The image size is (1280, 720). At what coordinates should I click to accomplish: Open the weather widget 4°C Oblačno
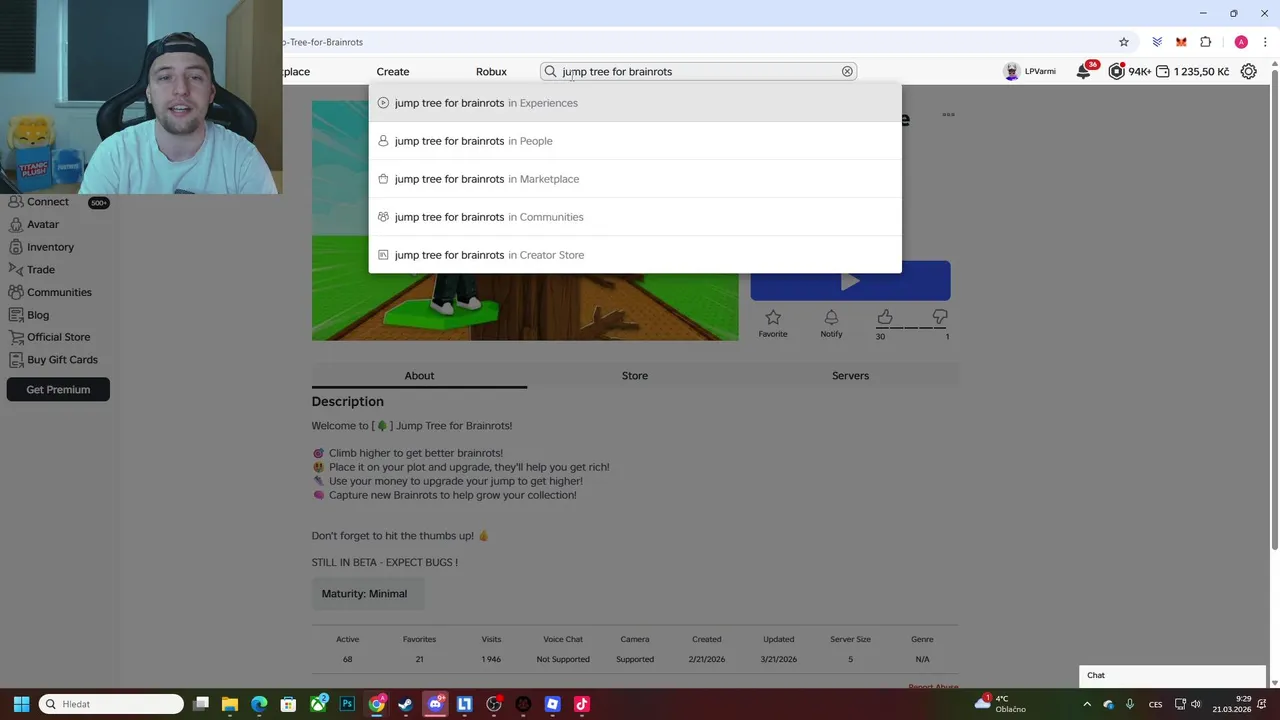(x=1001, y=704)
